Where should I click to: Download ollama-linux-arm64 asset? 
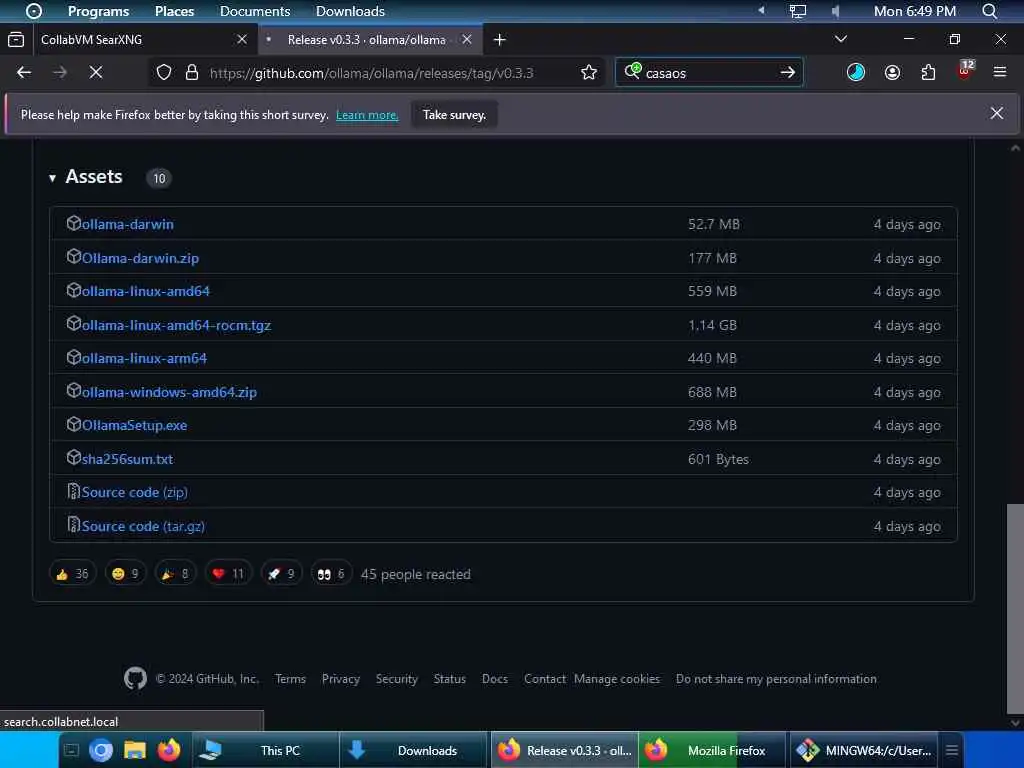click(144, 359)
